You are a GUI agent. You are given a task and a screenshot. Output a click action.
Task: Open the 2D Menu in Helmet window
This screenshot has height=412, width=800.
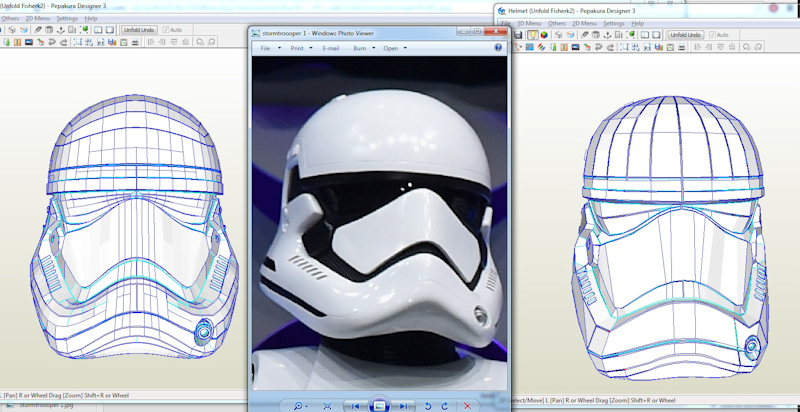[x=584, y=23]
